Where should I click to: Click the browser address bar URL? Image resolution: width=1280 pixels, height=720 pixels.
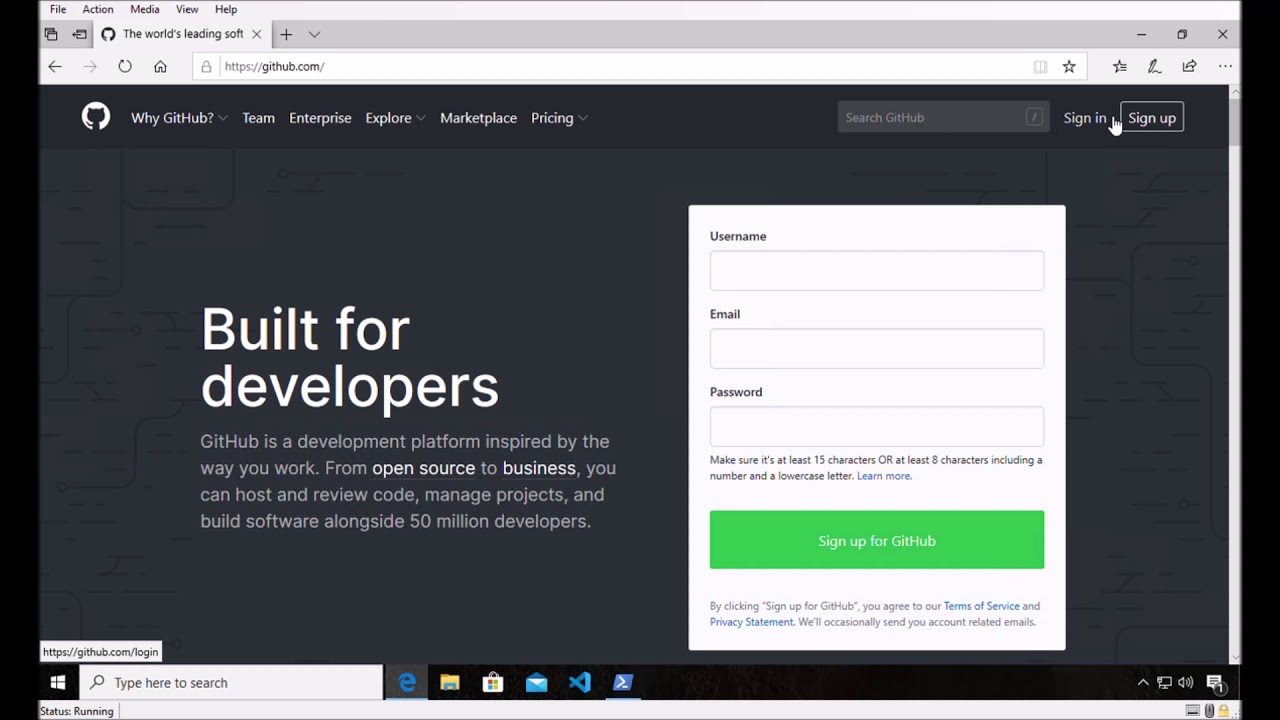tap(274, 66)
